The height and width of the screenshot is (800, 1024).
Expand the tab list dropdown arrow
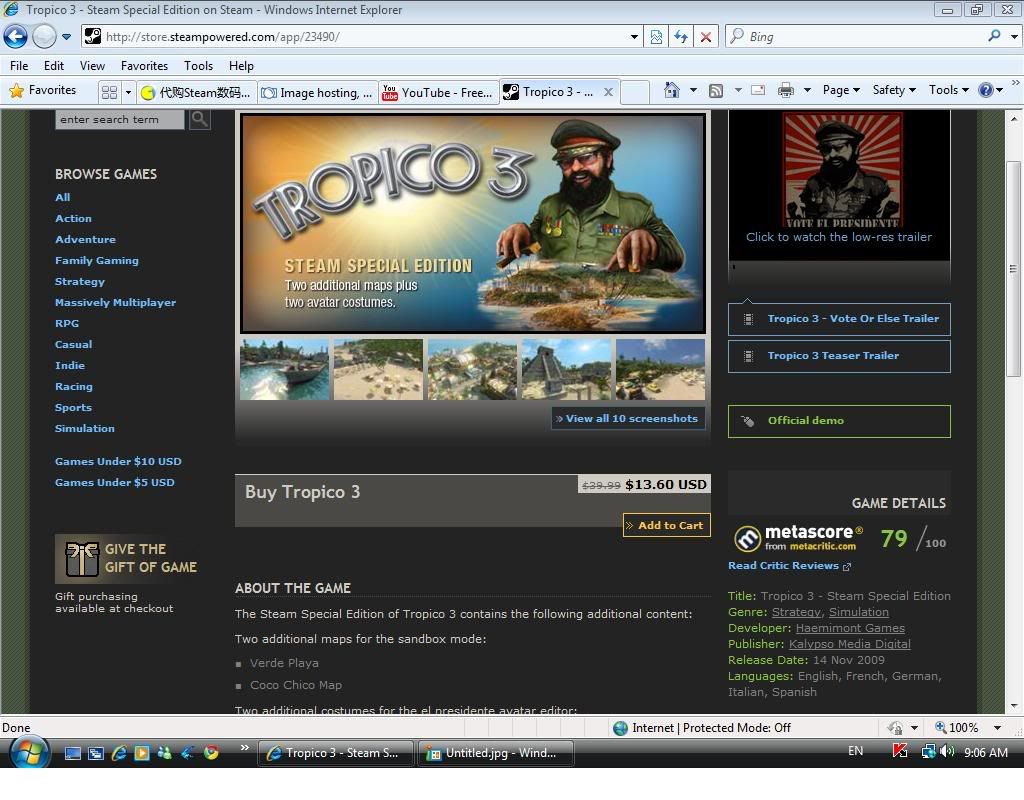click(128, 92)
